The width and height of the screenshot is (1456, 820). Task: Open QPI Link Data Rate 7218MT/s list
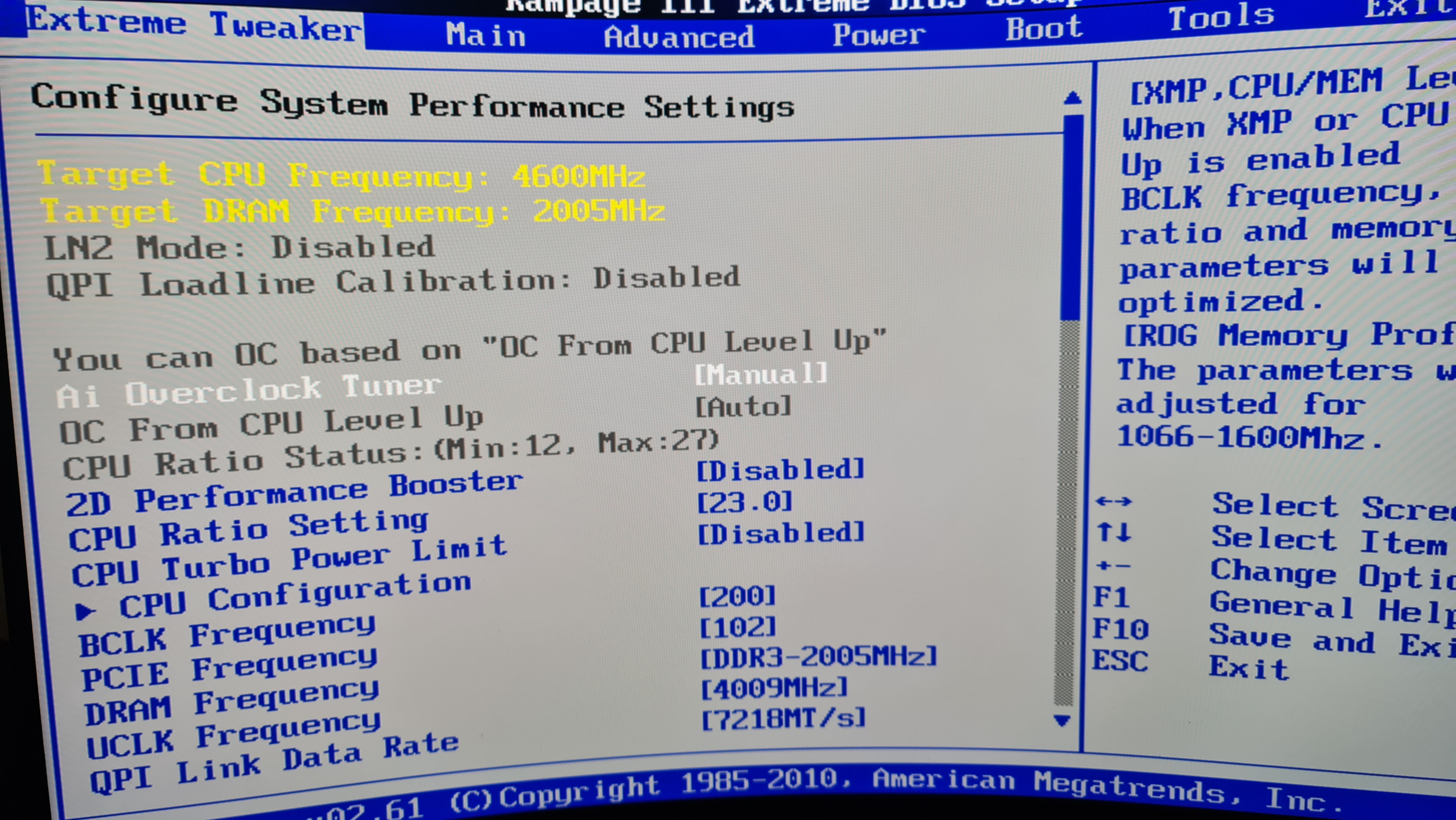(x=783, y=720)
